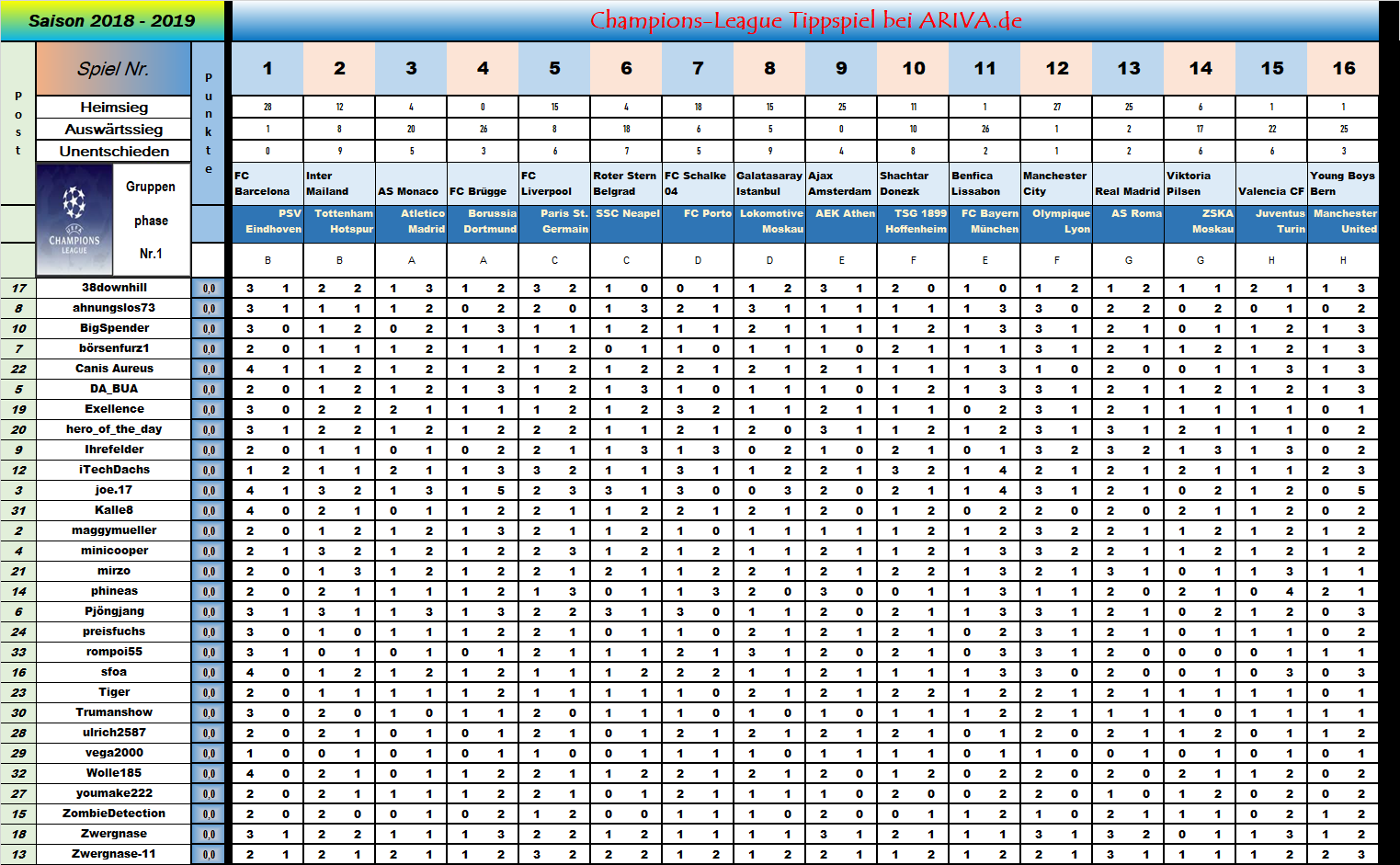Click the 'Auswärtssieg' row label

coord(113,130)
